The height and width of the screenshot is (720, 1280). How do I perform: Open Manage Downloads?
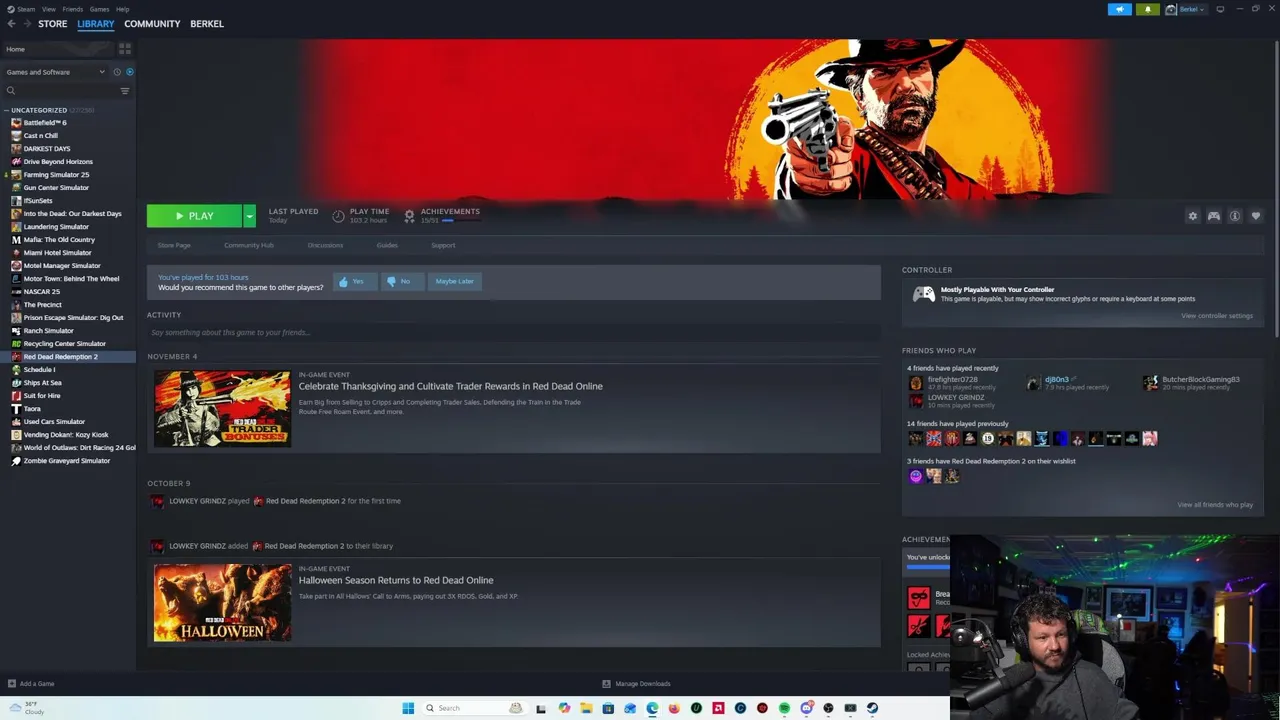pos(636,684)
